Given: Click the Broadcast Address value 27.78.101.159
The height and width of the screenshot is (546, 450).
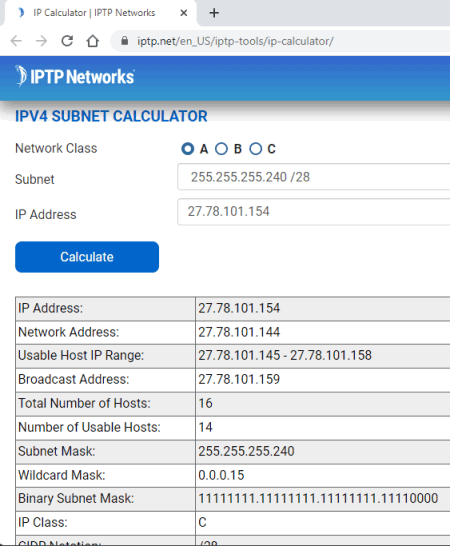Looking at the screenshot, I should 239,380.
